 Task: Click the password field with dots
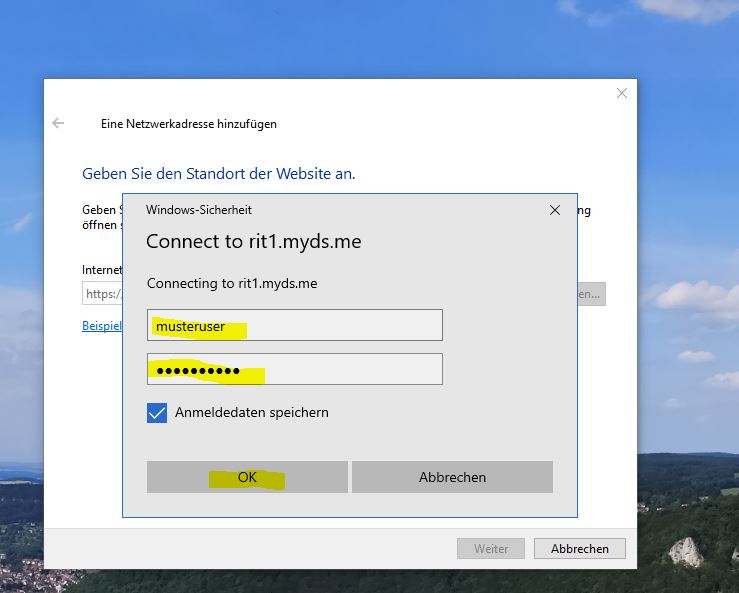click(x=295, y=369)
